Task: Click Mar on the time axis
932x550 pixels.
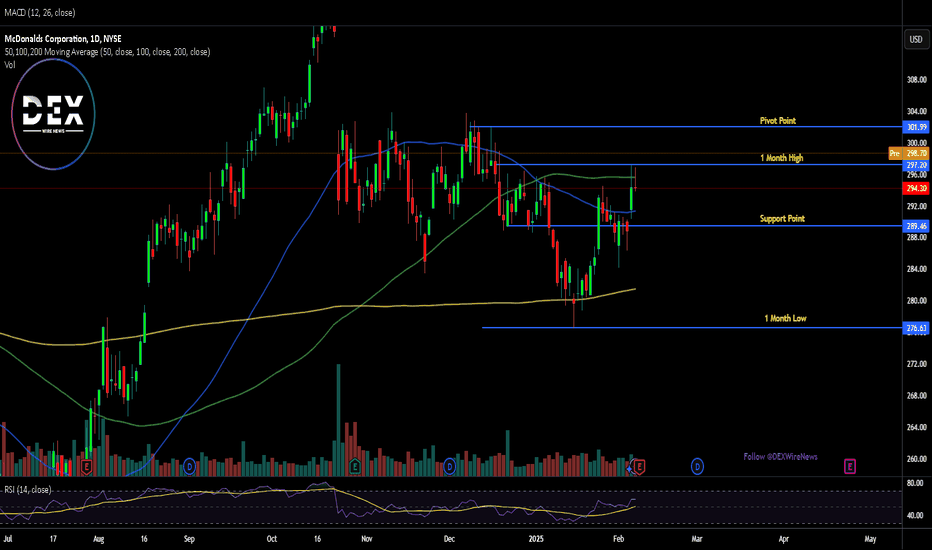Action: pyautogui.click(x=697, y=539)
